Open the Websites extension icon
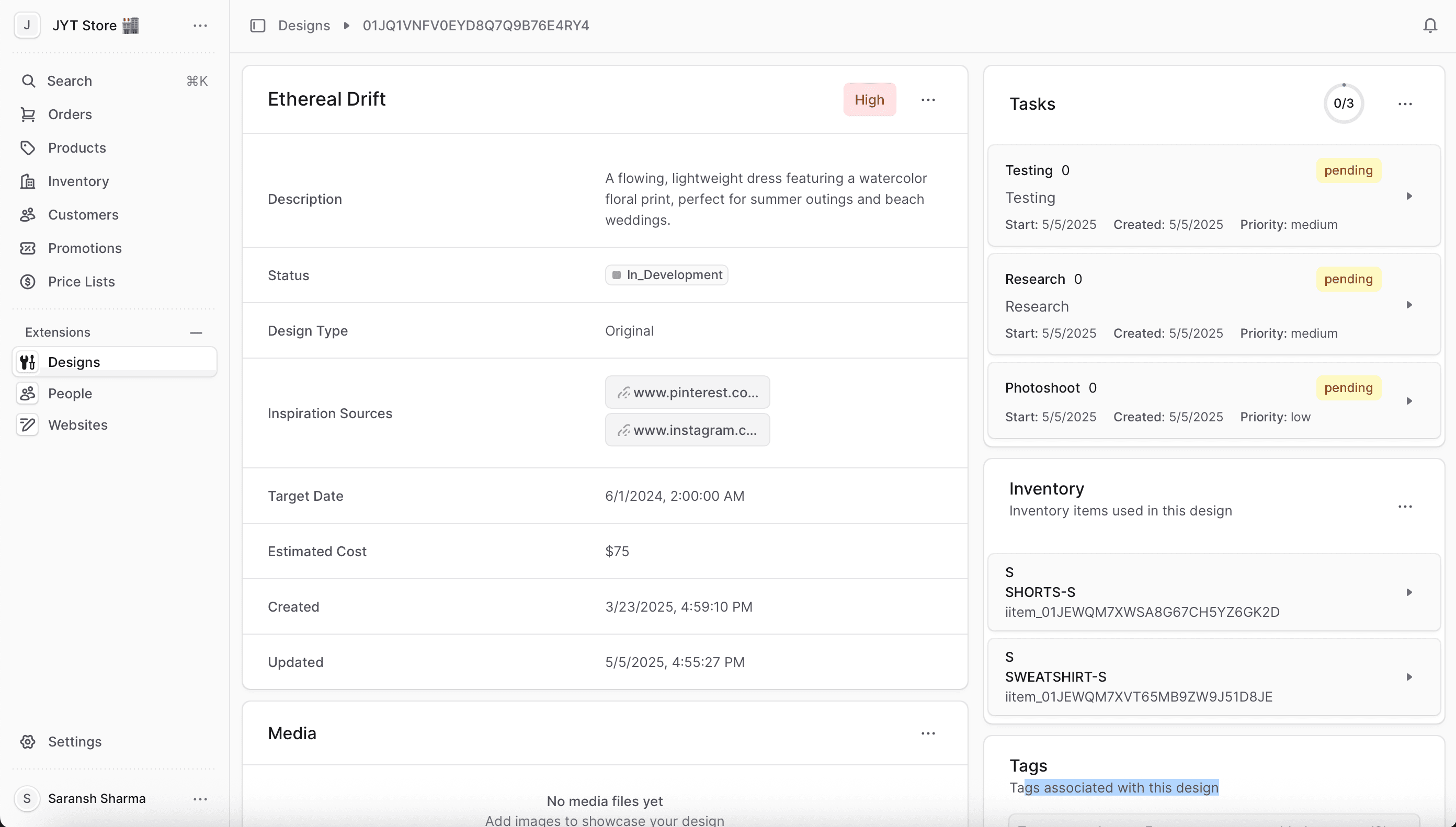 [x=28, y=425]
